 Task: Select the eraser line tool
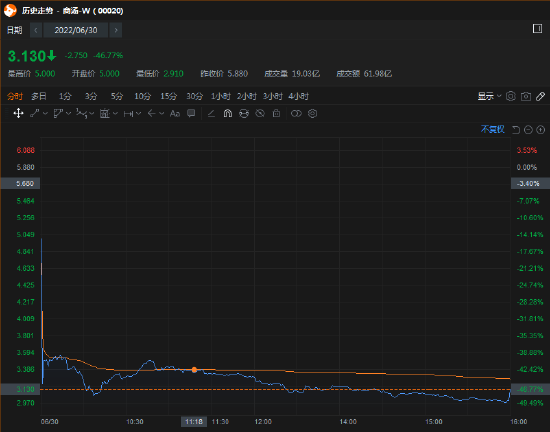[x=211, y=113]
